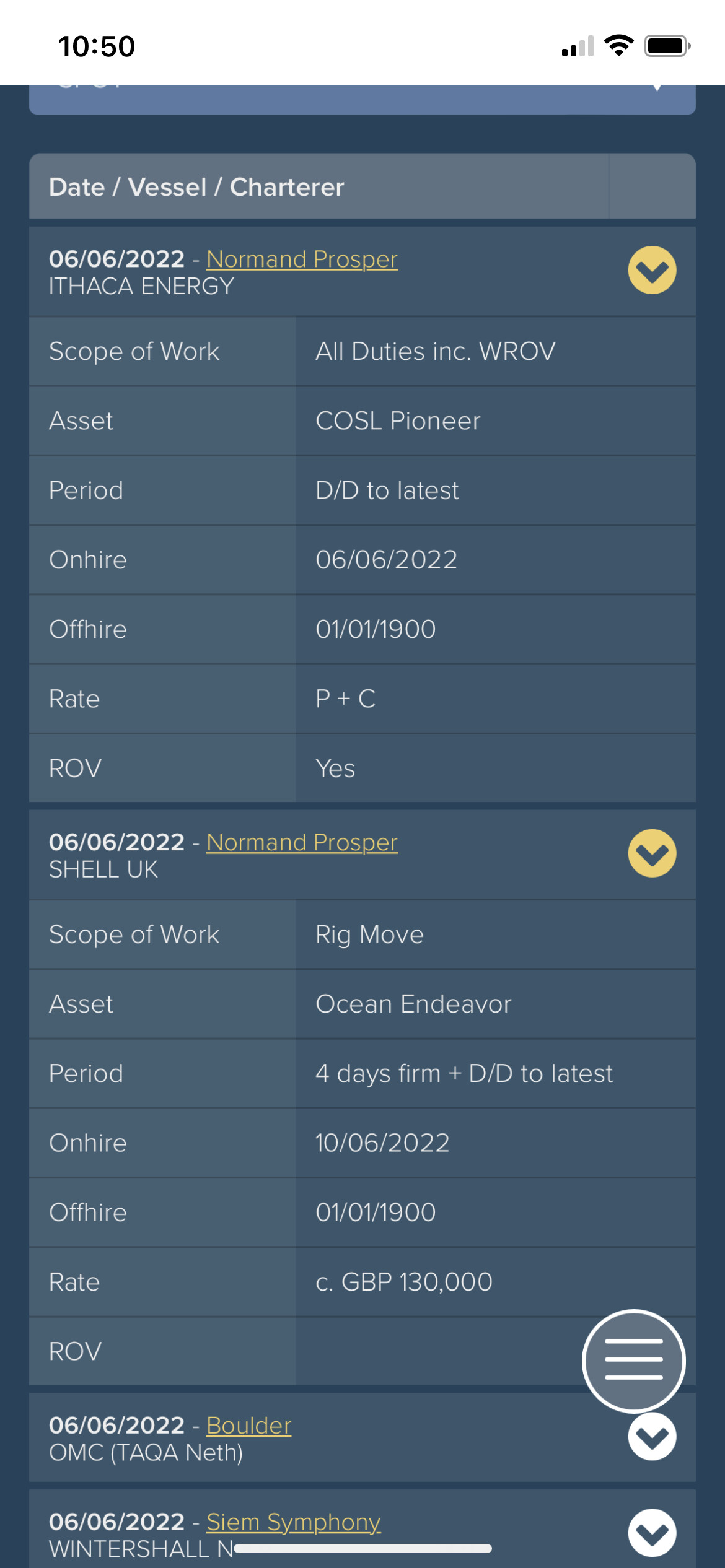Follow the Boulder vessel link
This screenshot has height=1568, width=725.
pyautogui.click(x=248, y=1426)
